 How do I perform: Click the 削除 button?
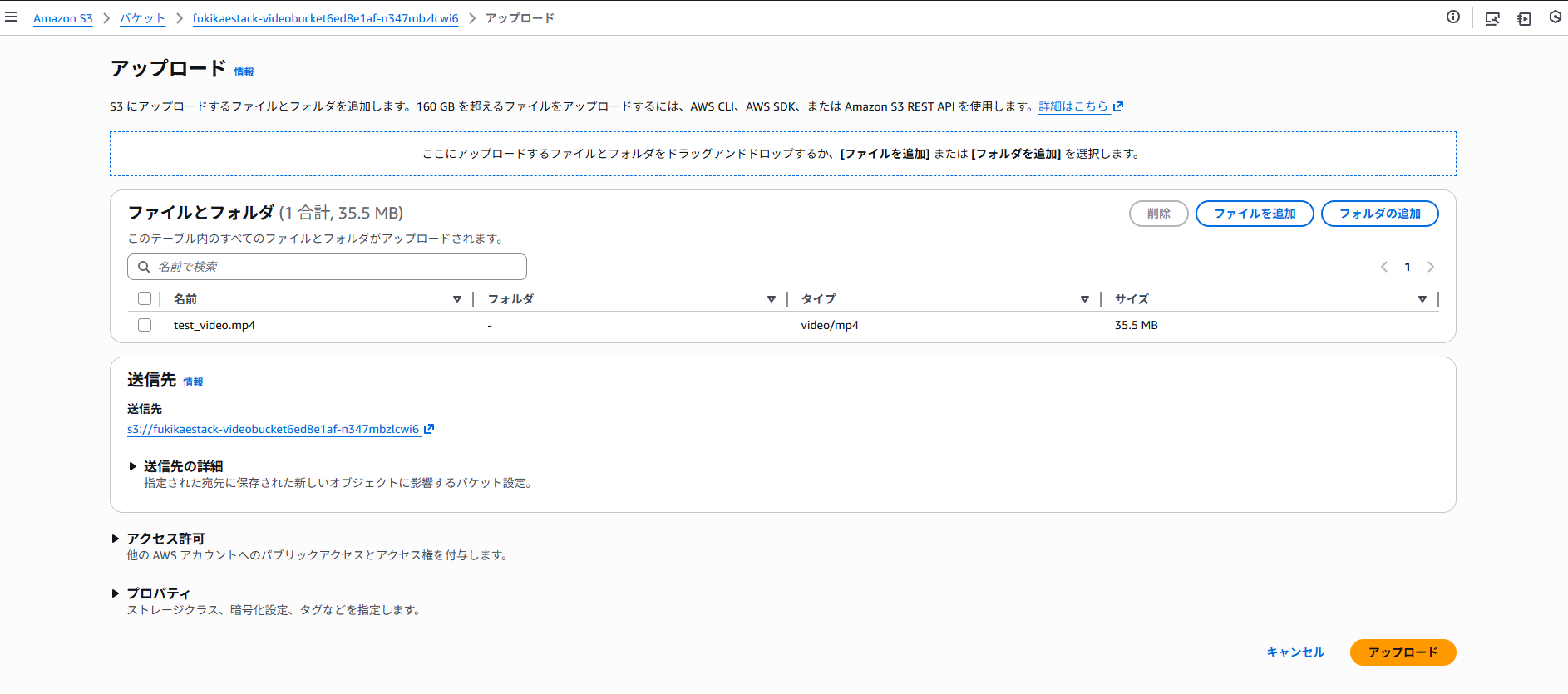(1159, 214)
